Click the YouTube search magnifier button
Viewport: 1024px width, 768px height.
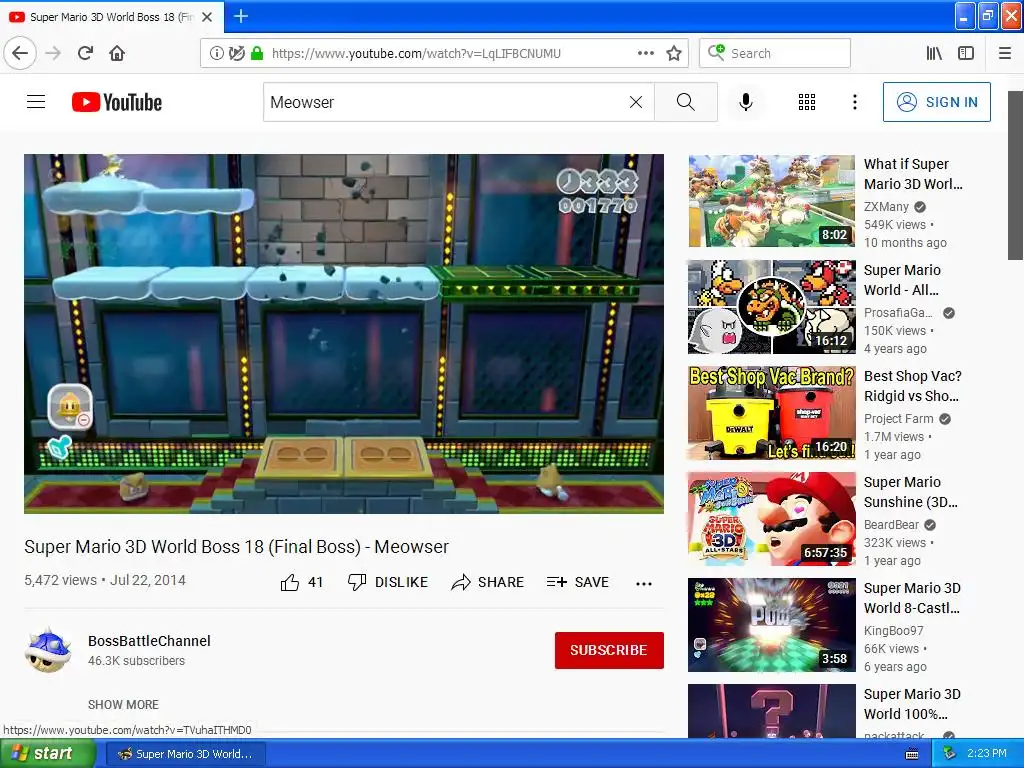[686, 102]
